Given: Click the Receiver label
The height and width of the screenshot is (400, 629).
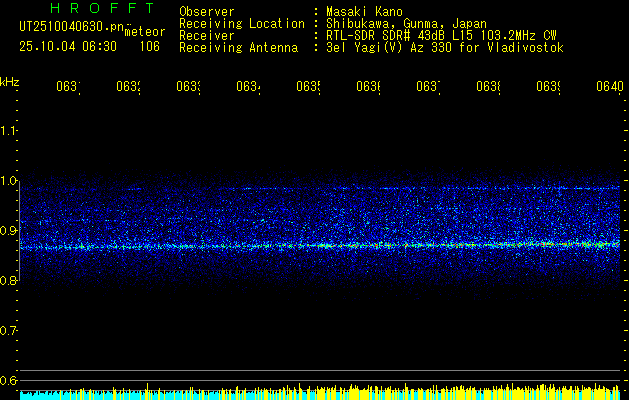Looking at the screenshot, I should (207, 36).
